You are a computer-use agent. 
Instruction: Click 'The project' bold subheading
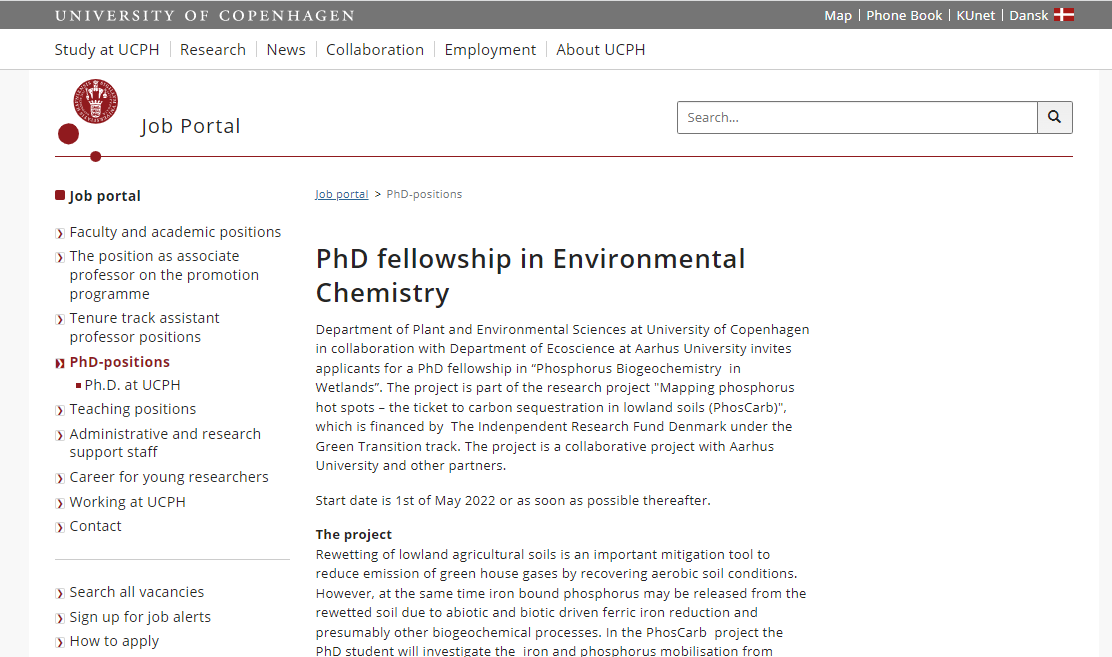coord(354,534)
